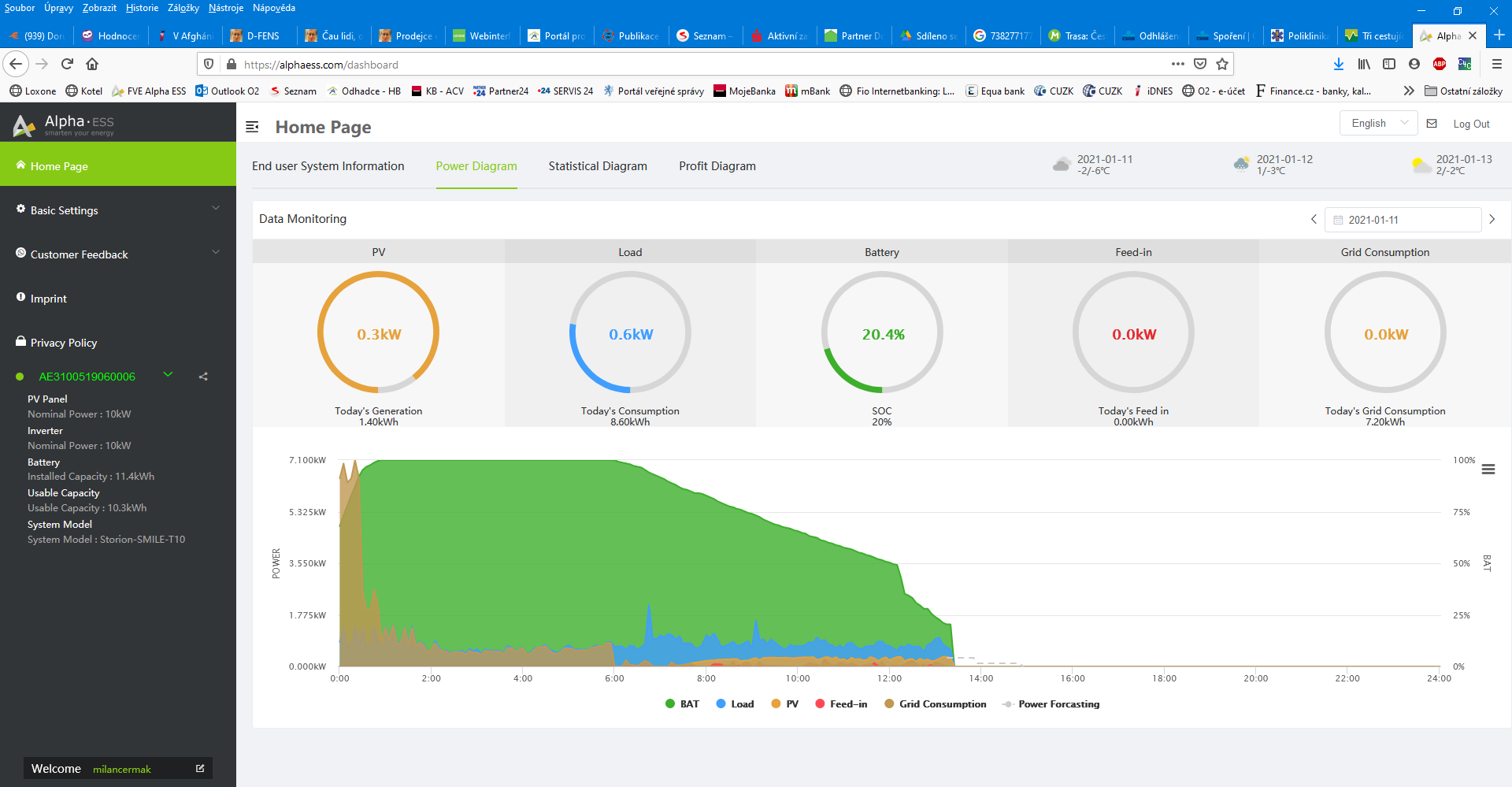Expand the Customer Feedback menu
The width and height of the screenshot is (1512, 787).
click(118, 254)
